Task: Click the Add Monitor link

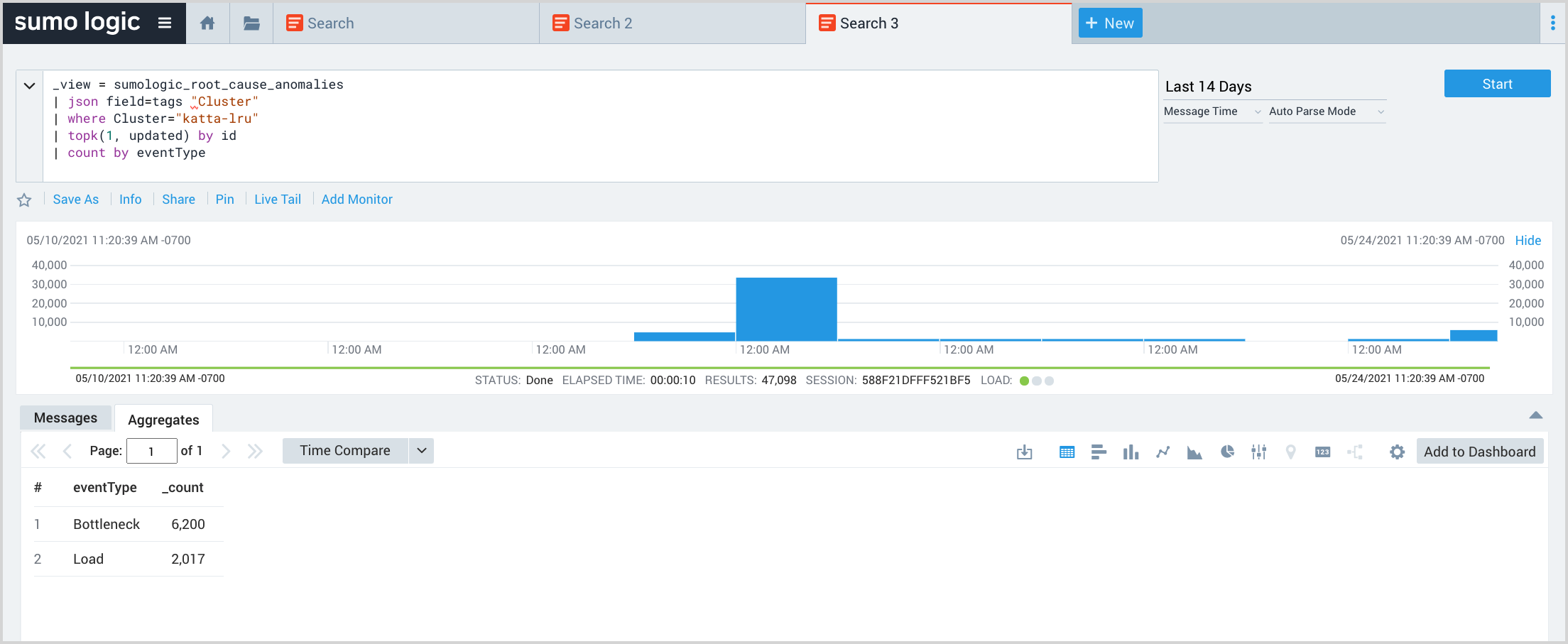Action: [356, 200]
